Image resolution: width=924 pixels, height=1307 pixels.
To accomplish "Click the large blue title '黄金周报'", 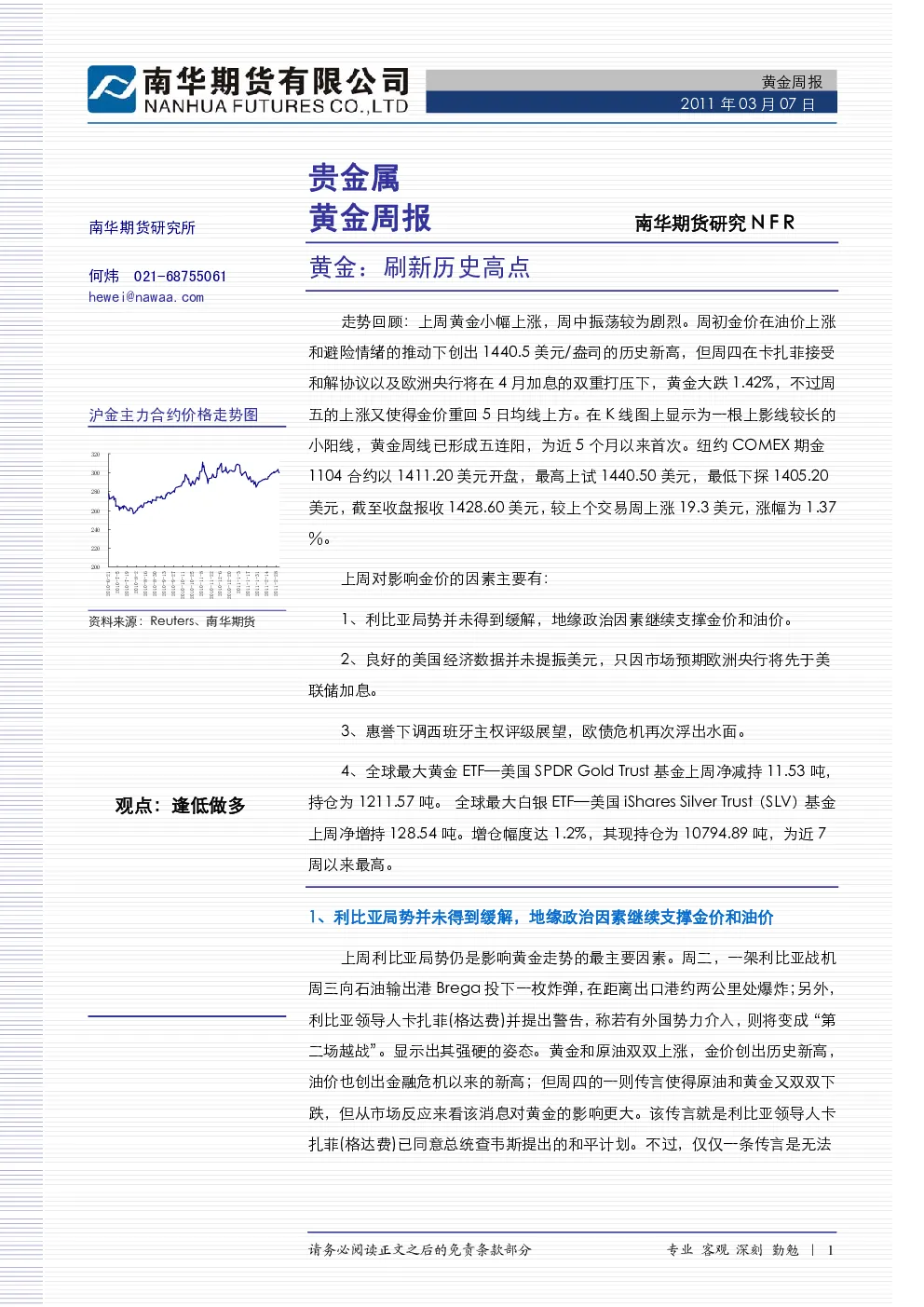I will [x=370, y=218].
